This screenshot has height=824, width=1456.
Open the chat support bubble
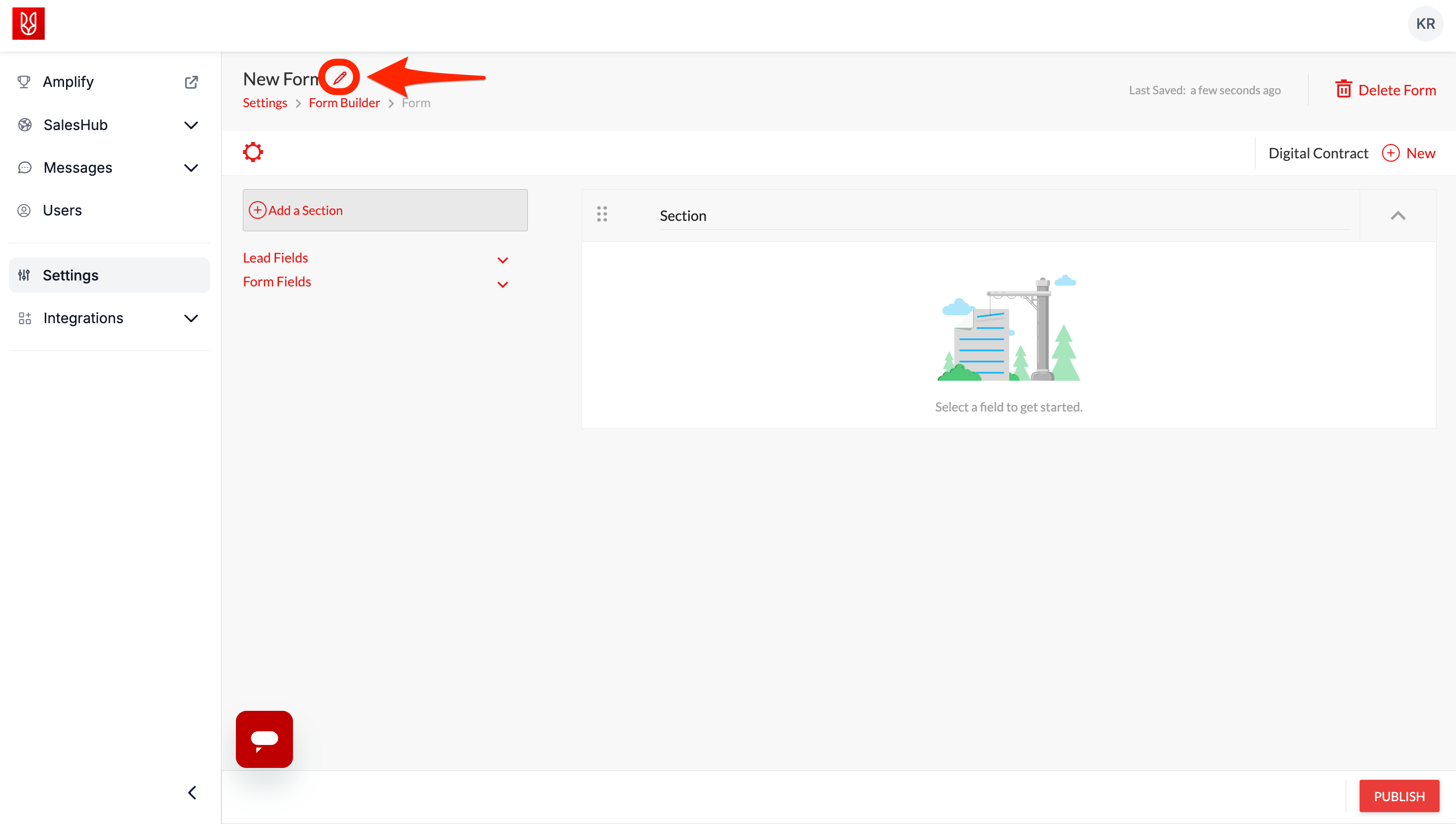point(264,739)
